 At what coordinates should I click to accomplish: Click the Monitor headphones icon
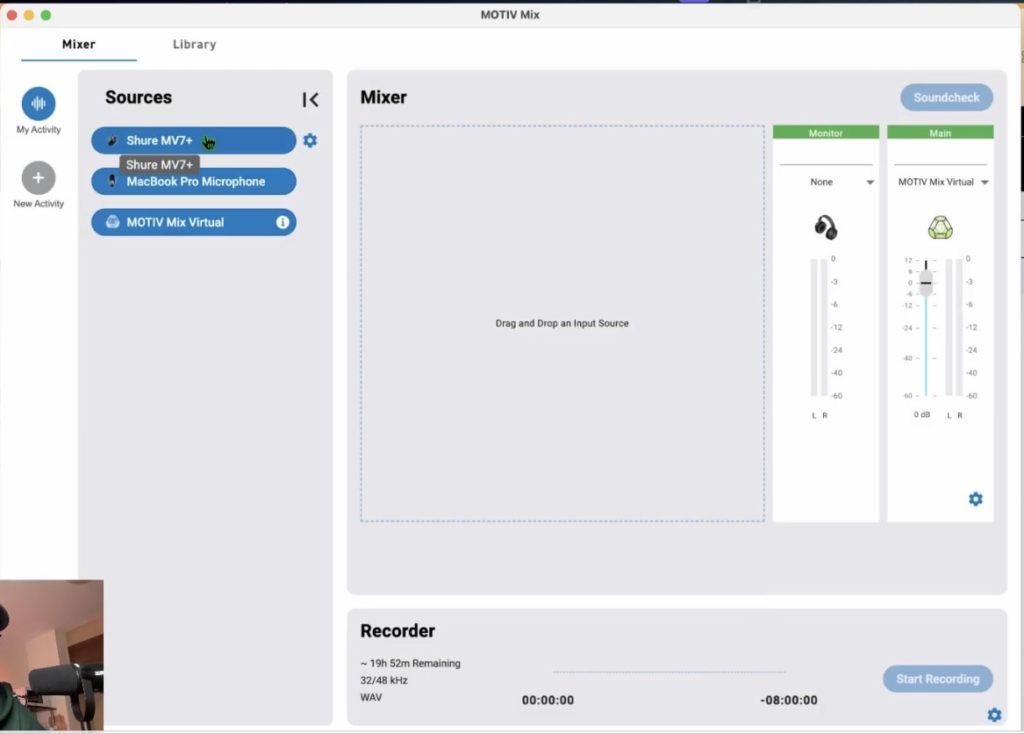825,228
